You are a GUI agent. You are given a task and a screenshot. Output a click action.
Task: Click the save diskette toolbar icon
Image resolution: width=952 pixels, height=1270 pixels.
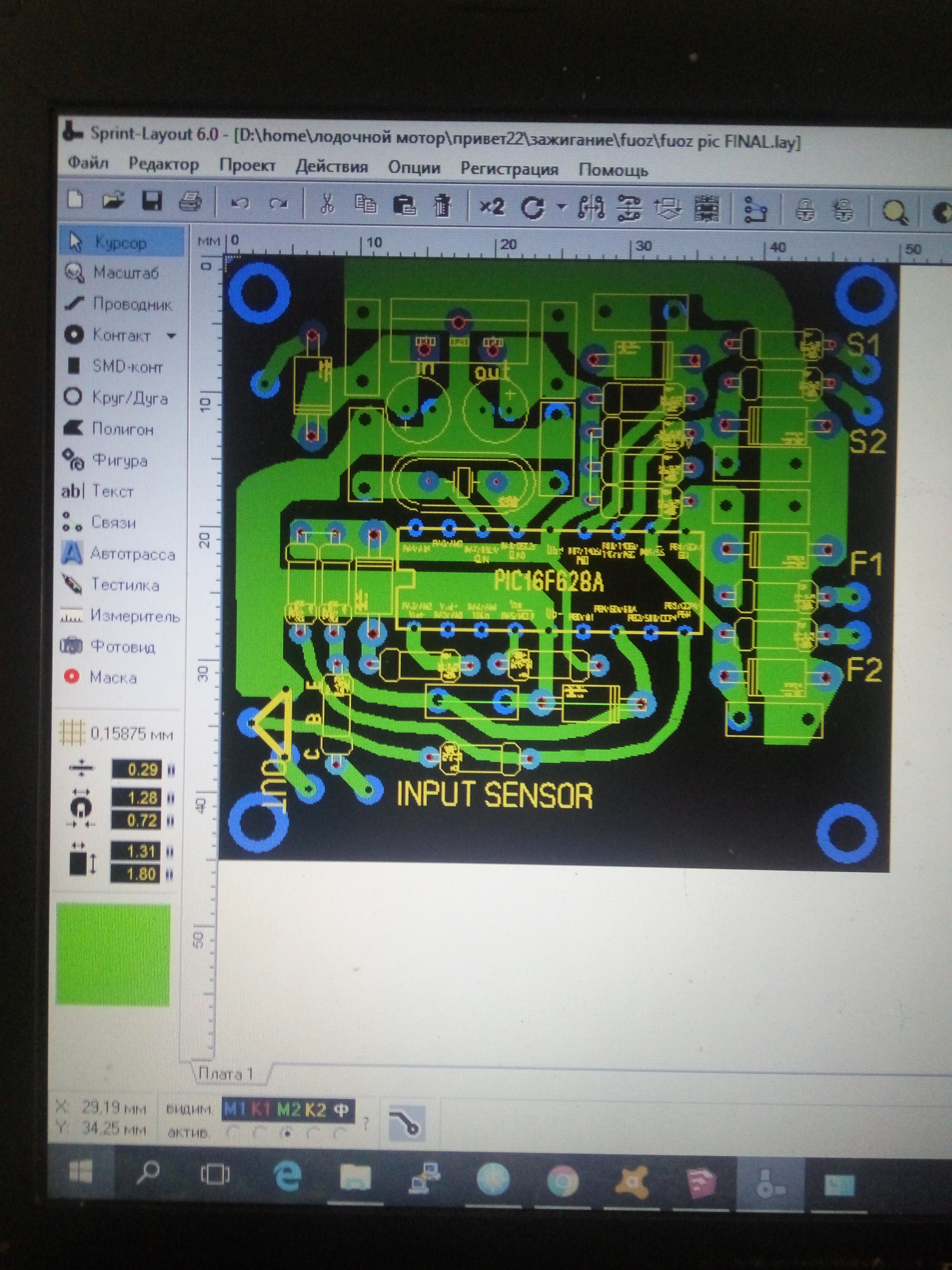click(x=151, y=201)
